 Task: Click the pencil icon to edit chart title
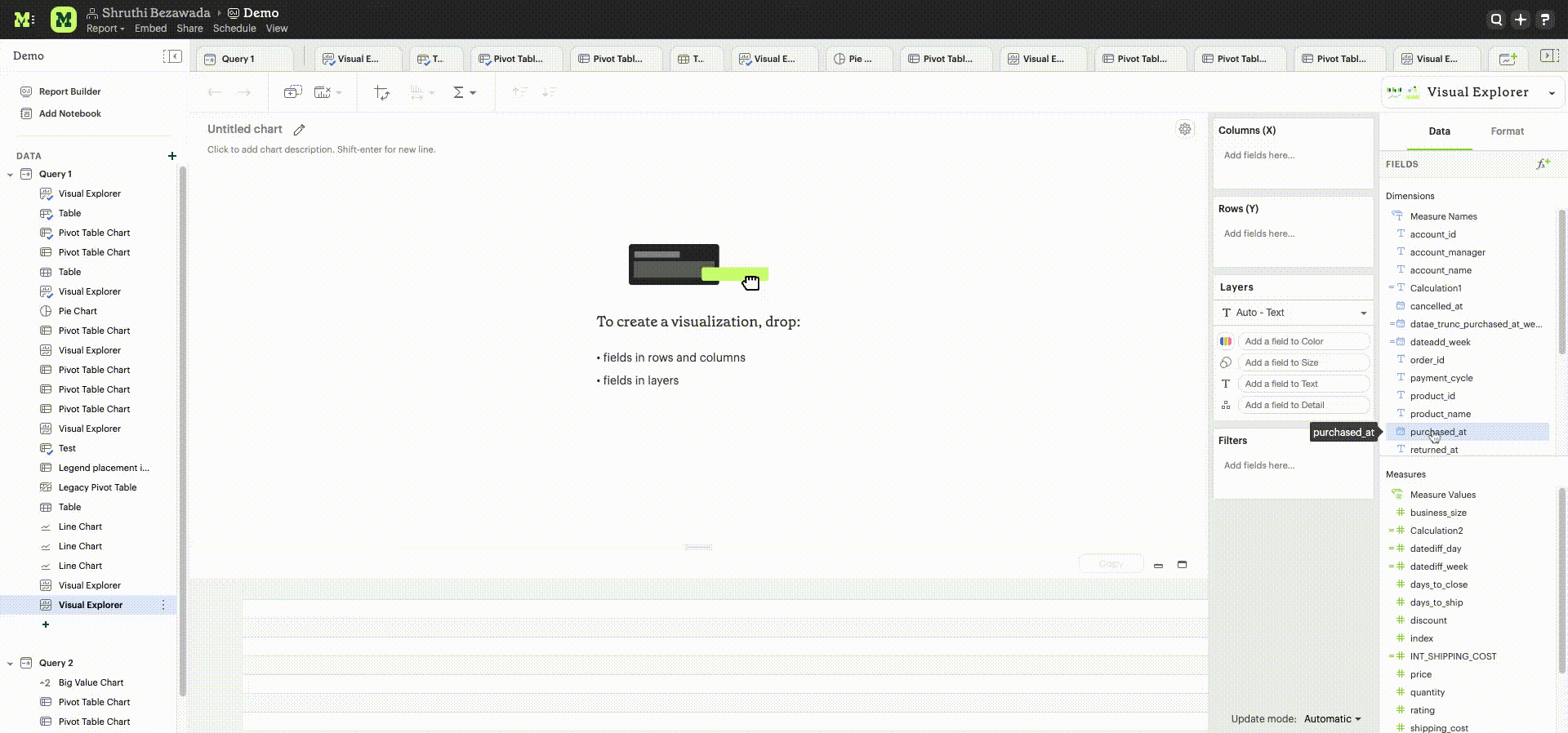tap(300, 130)
